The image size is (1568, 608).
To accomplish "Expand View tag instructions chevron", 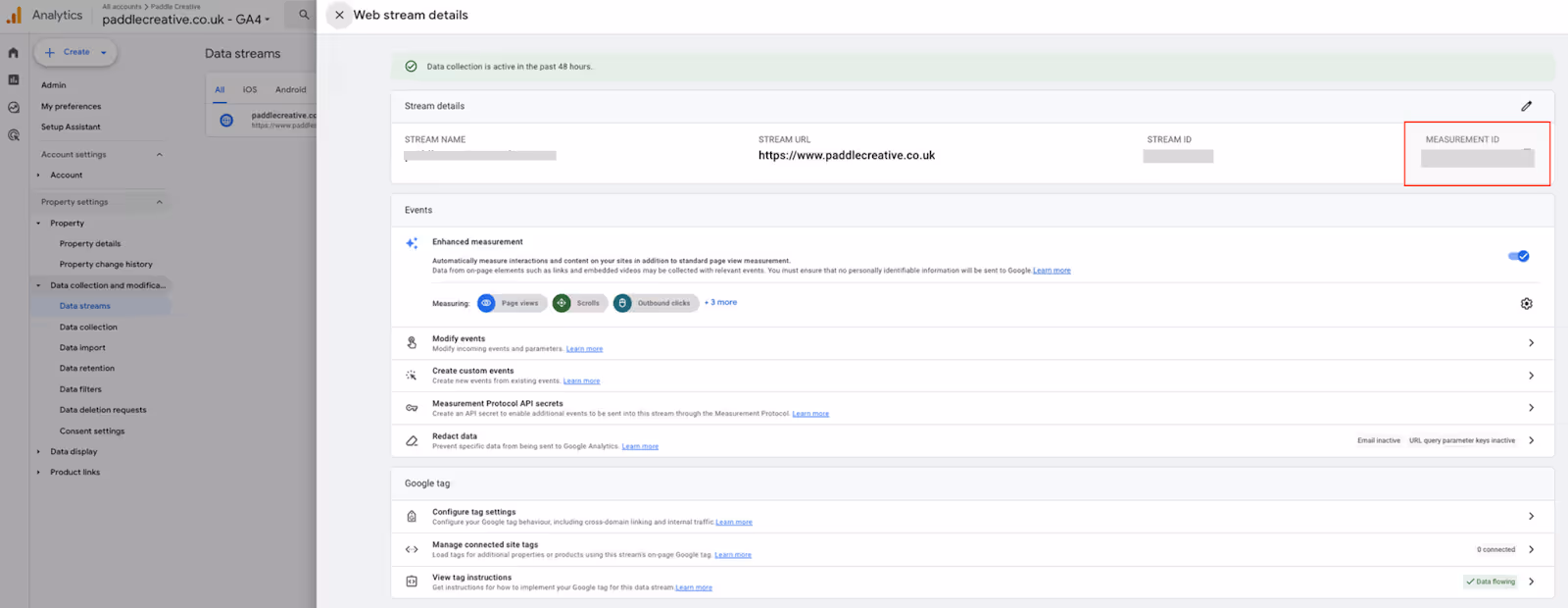I will (x=1531, y=582).
